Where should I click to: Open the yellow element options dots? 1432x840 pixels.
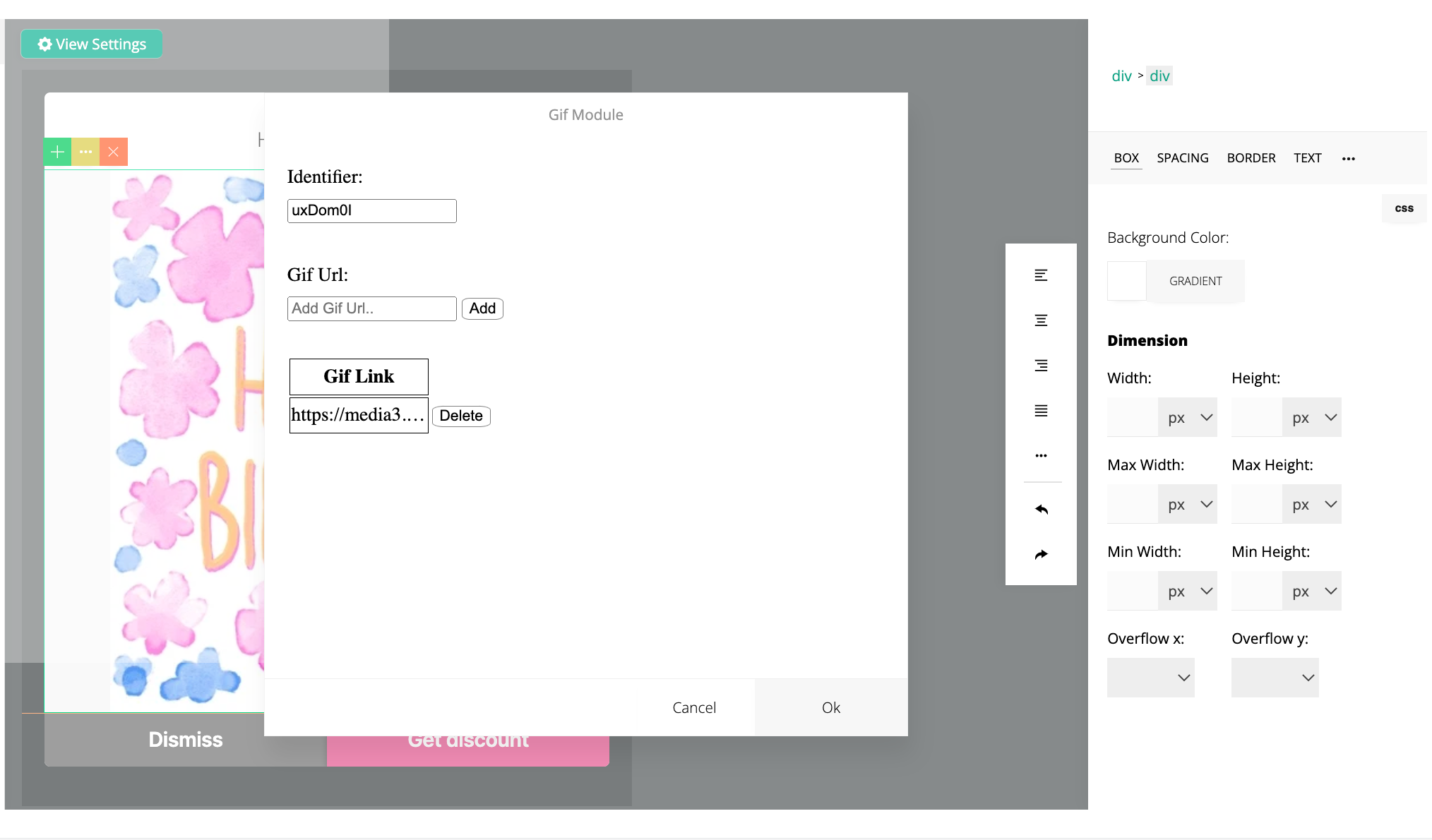click(x=85, y=152)
